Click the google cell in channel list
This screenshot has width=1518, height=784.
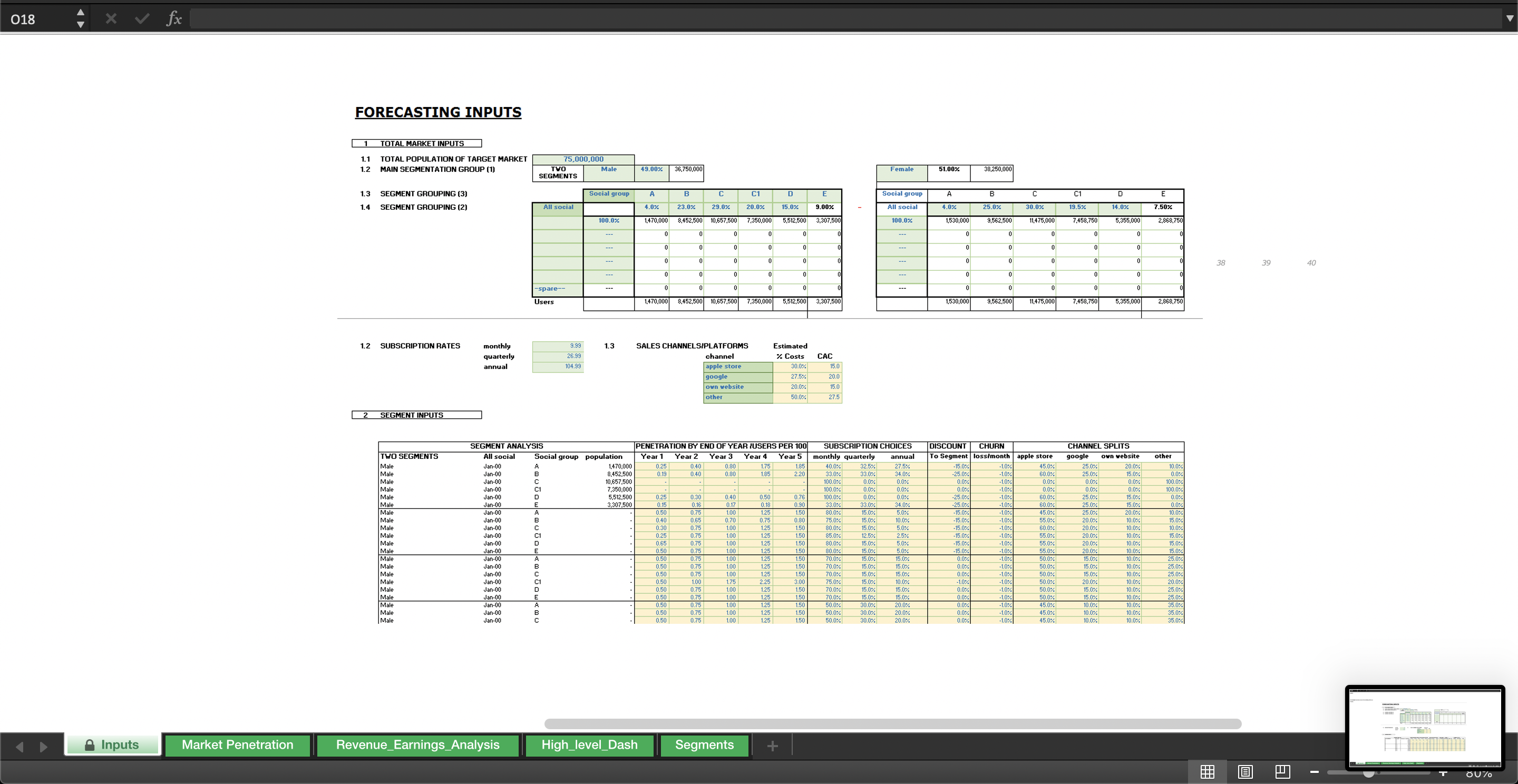(738, 377)
